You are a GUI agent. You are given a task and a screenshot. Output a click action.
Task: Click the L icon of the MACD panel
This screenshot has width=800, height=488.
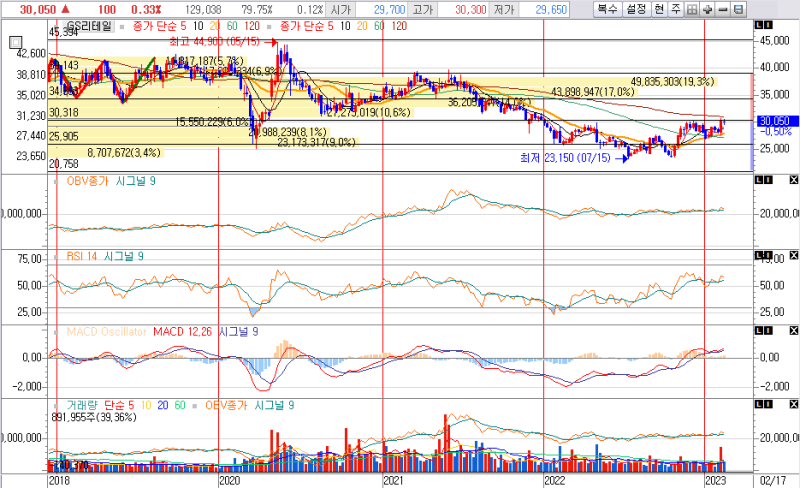[758, 330]
